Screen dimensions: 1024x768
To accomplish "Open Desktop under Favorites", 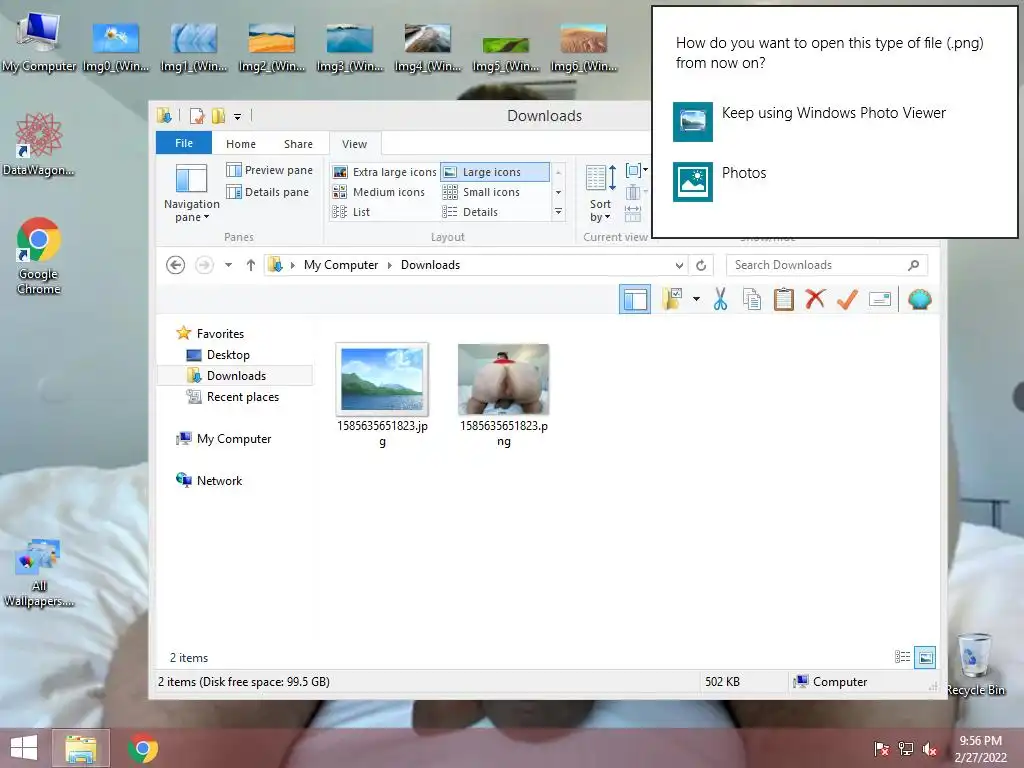I will pyautogui.click(x=218, y=355).
